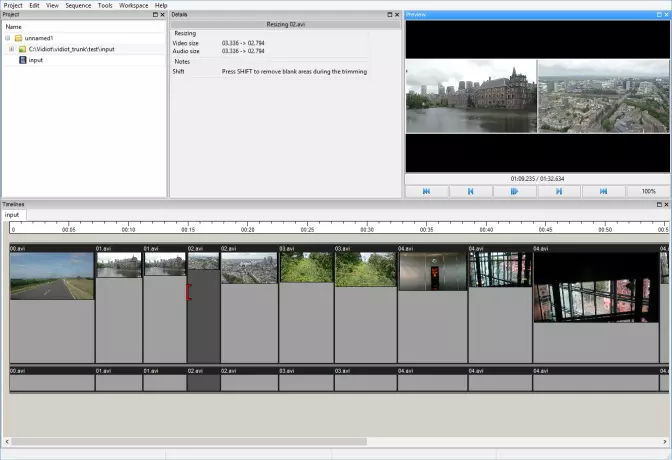The image size is (672, 460).
Task: Click the 00:15 mark on timeline ruler
Action: 188,229
